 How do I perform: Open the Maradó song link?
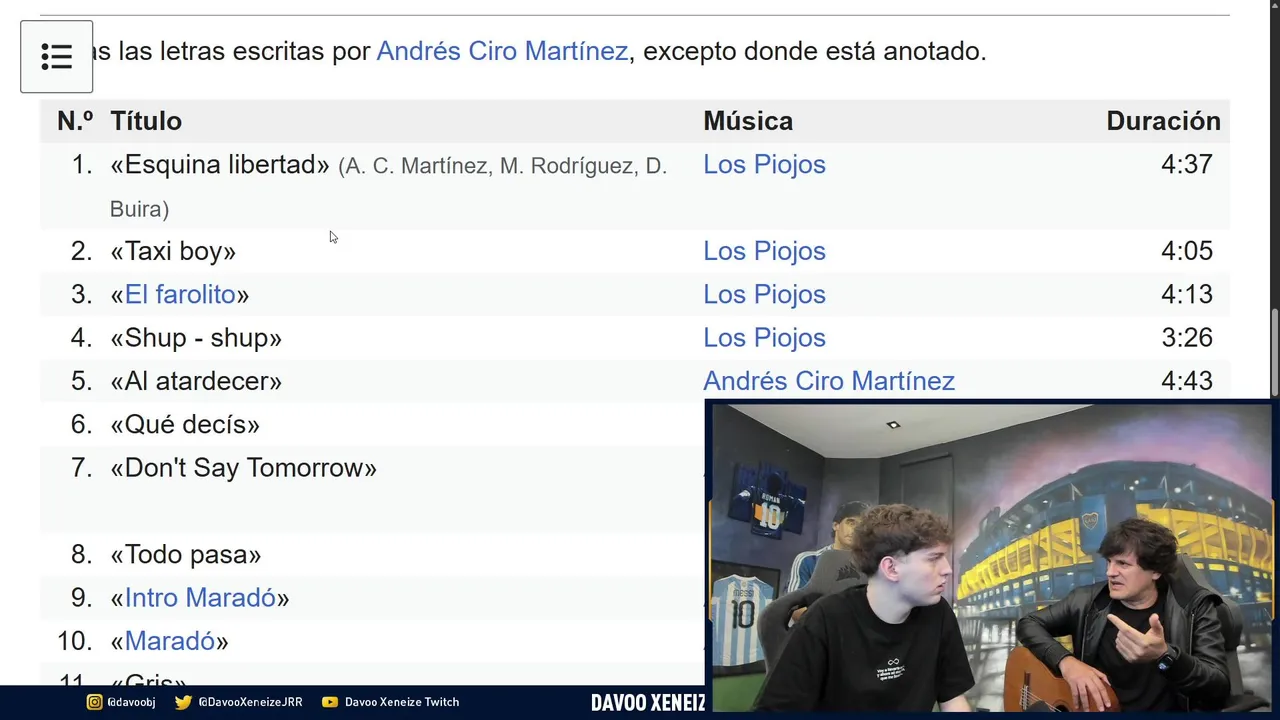(x=170, y=641)
